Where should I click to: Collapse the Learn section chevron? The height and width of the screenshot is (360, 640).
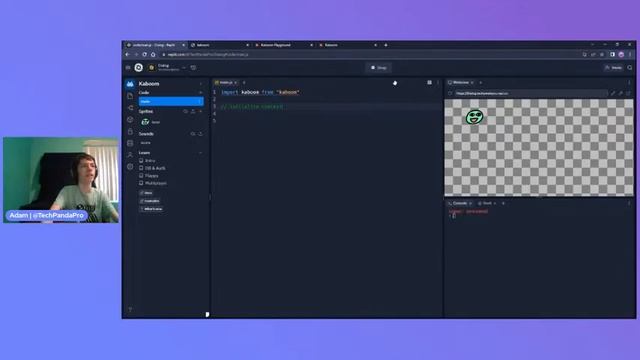200,153
